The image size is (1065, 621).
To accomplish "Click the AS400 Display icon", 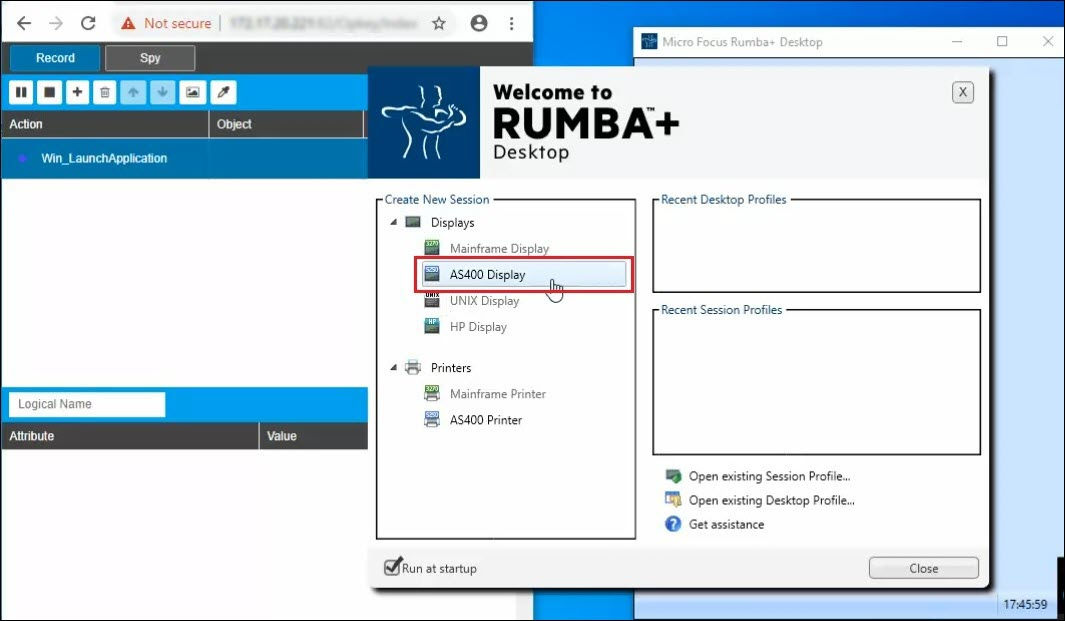I will [x=432, y=274].
